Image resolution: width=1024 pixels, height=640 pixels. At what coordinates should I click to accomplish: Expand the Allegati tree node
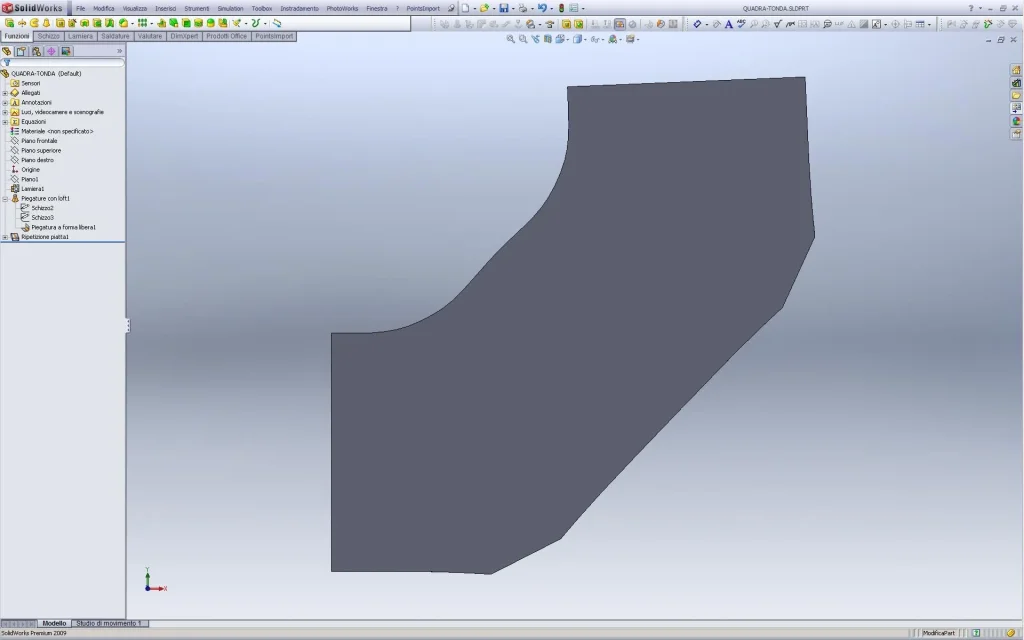coord(5,93)
